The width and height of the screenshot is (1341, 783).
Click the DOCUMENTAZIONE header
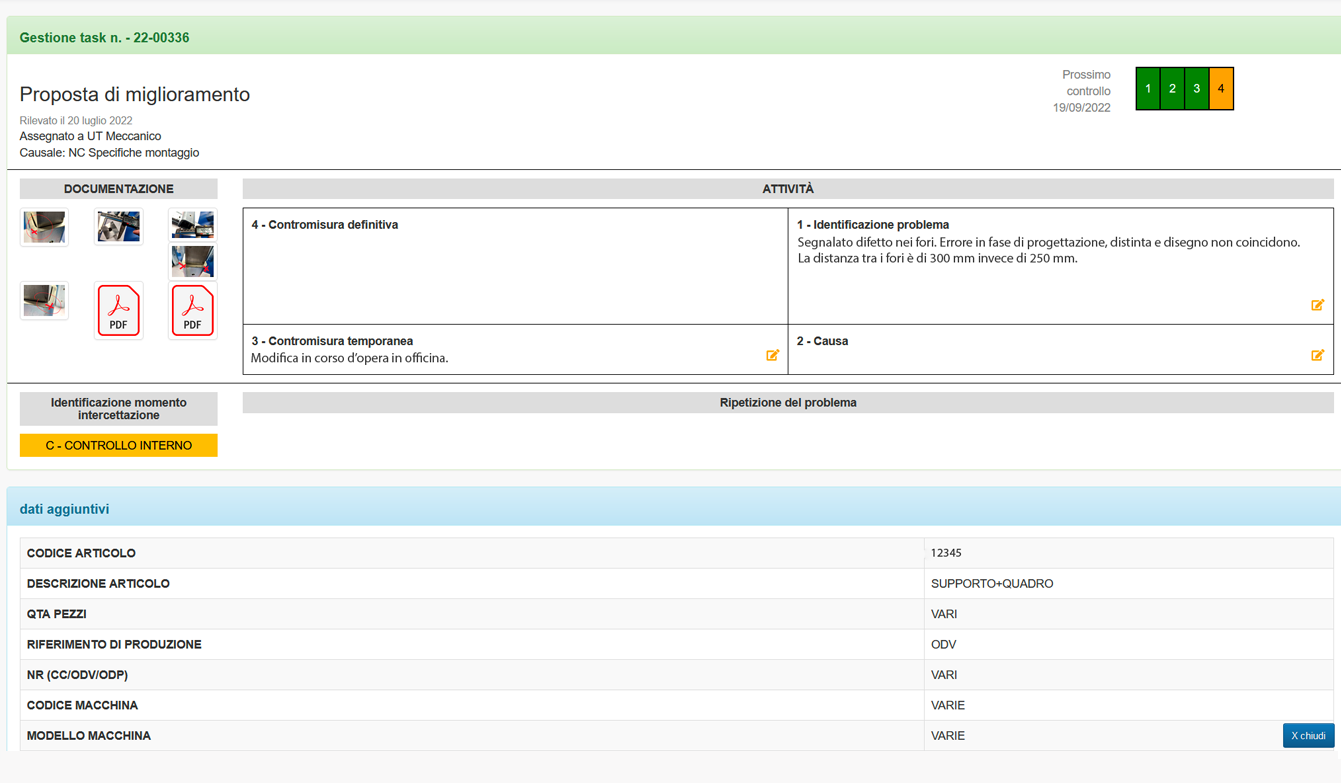(119, 189)
